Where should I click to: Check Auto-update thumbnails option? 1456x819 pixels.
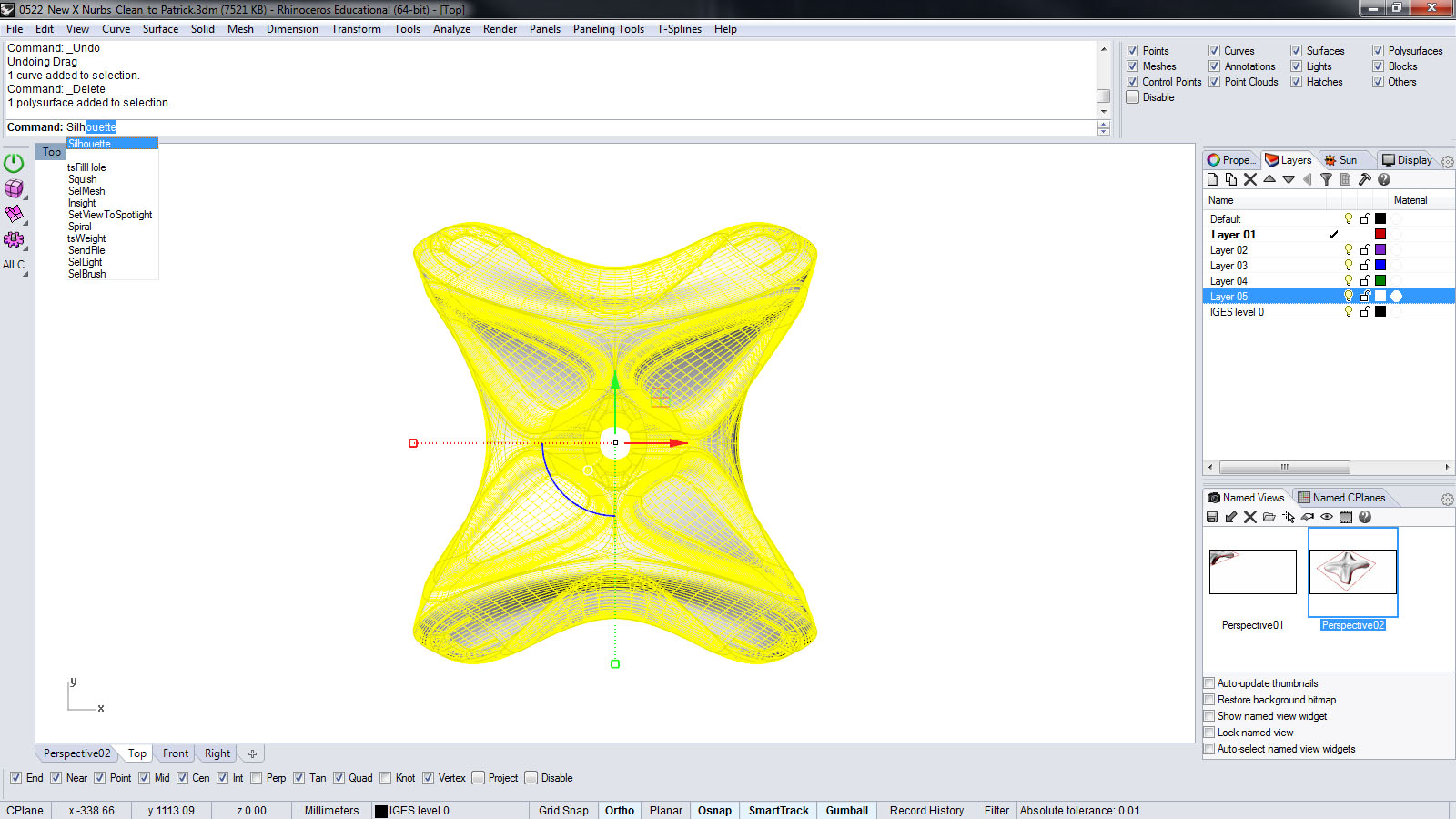1209,683
